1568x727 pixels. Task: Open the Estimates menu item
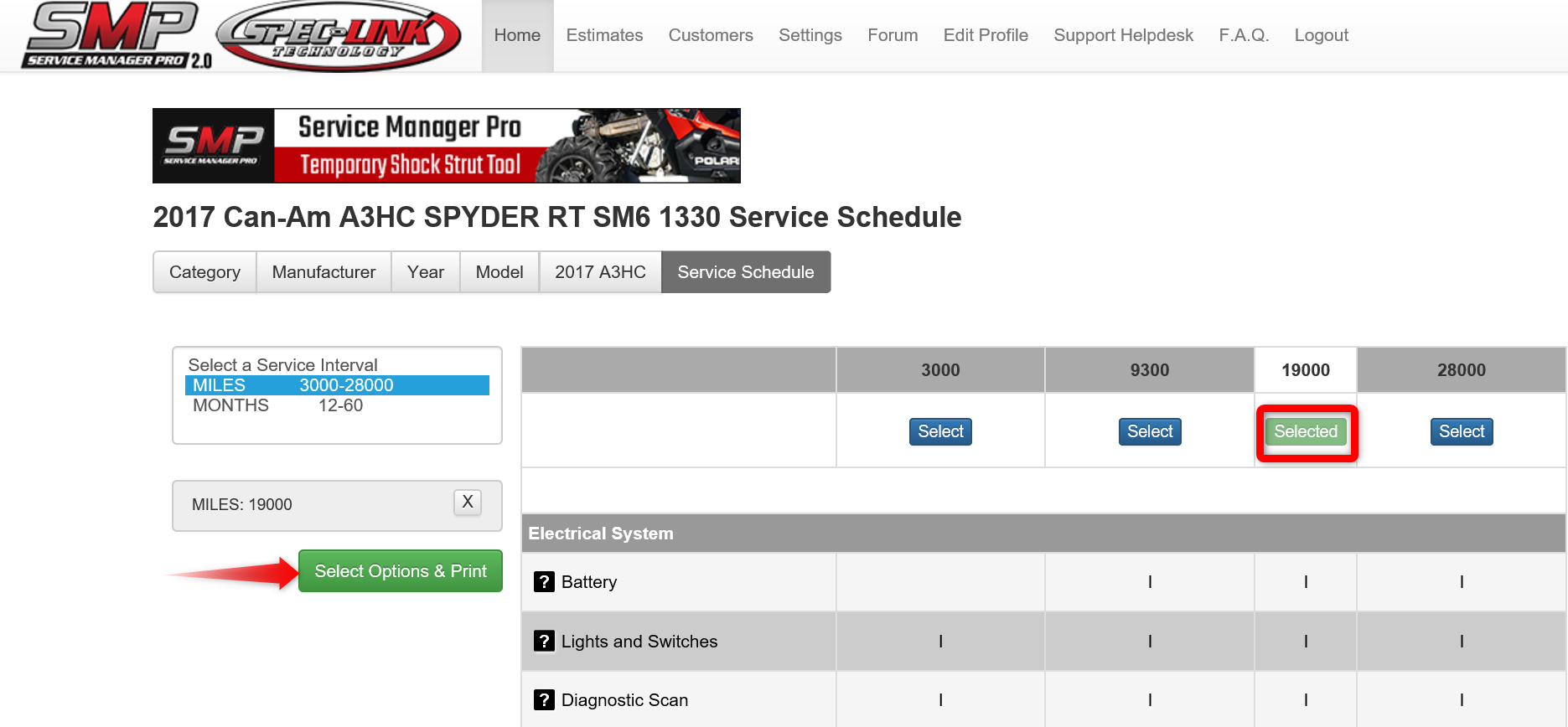[604, 35]
